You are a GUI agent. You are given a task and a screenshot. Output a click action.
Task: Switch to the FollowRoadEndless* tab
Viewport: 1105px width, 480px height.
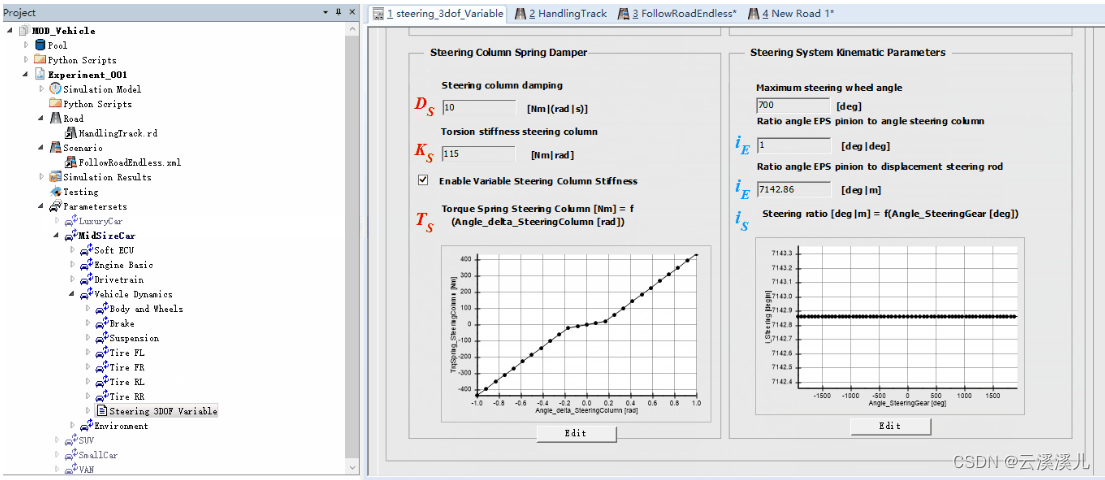[x=677, y=13]
